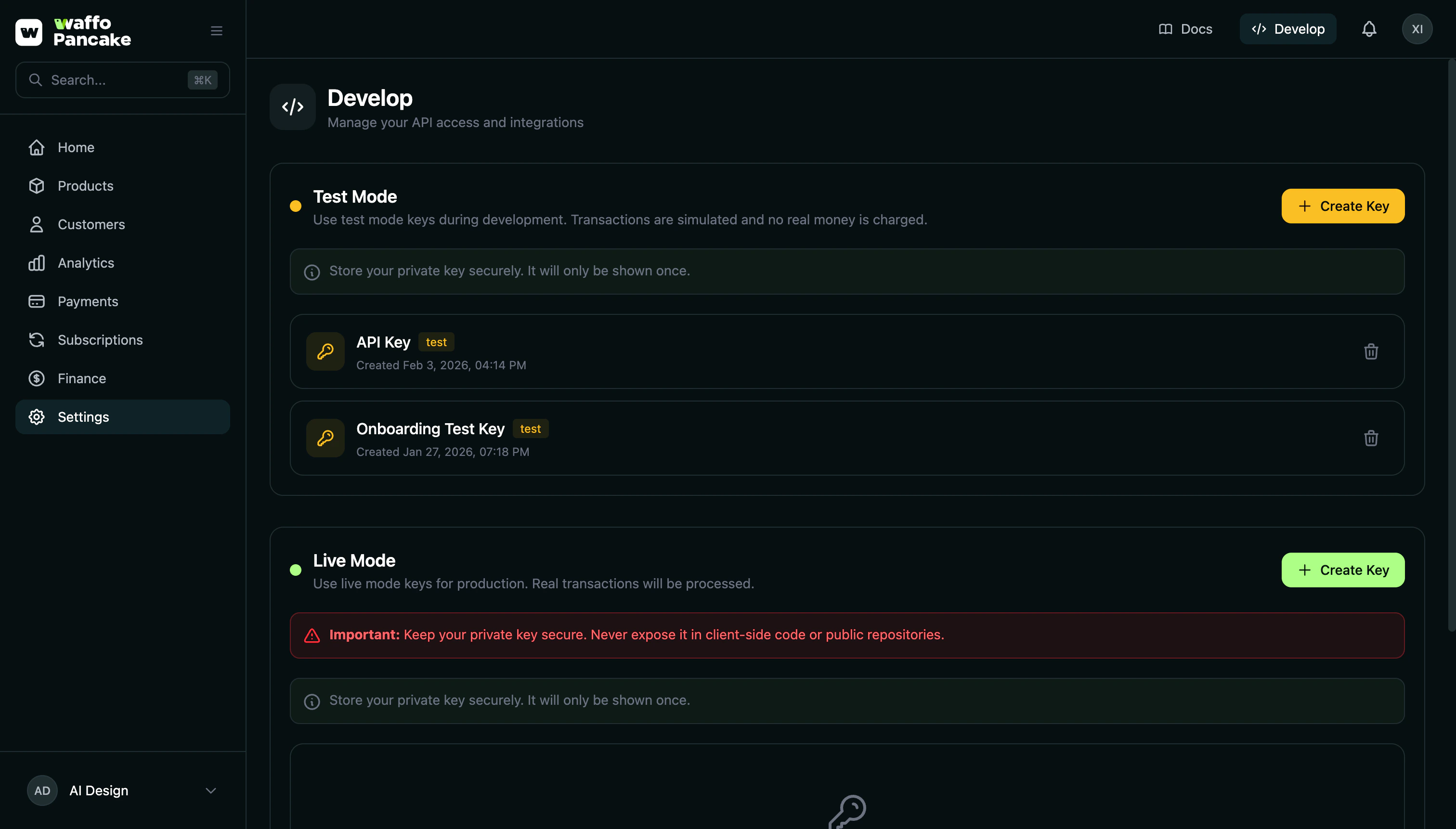
Task: Delete the Onboarding Test Key via trash icon
Action: (1371, 438)
